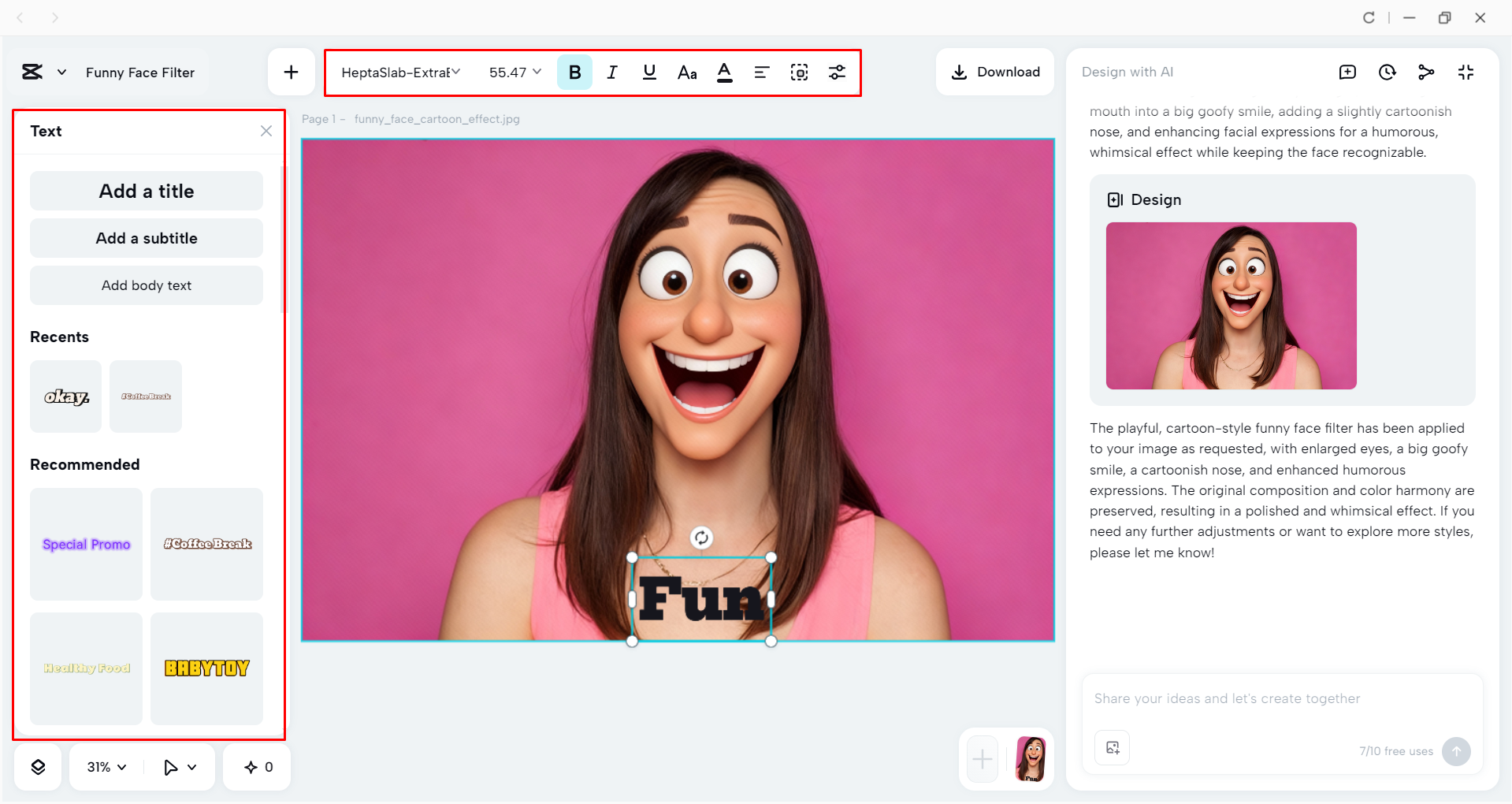1512x804 pixels.
Task: Open the font size dropdown
Action: point(514,72)
